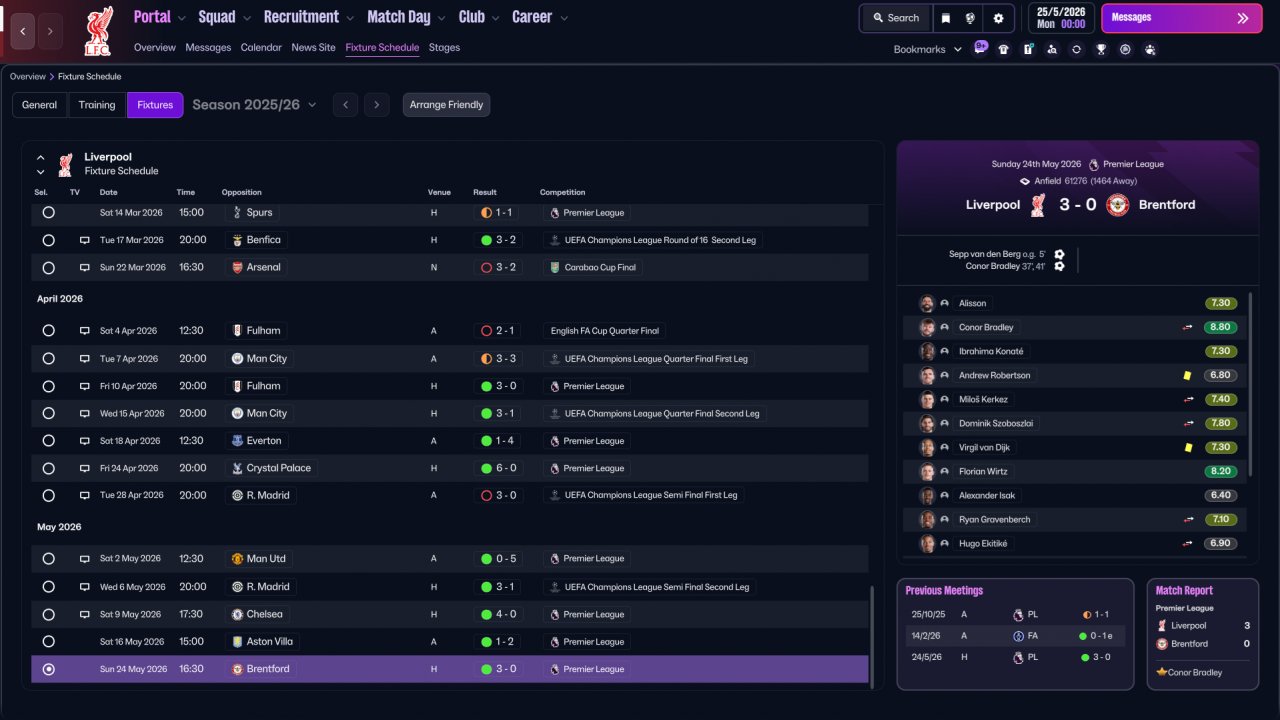This screenshot has height=720, width=1280.
Task: Click the Liverpool club crest logo
Action: (98, 31)
